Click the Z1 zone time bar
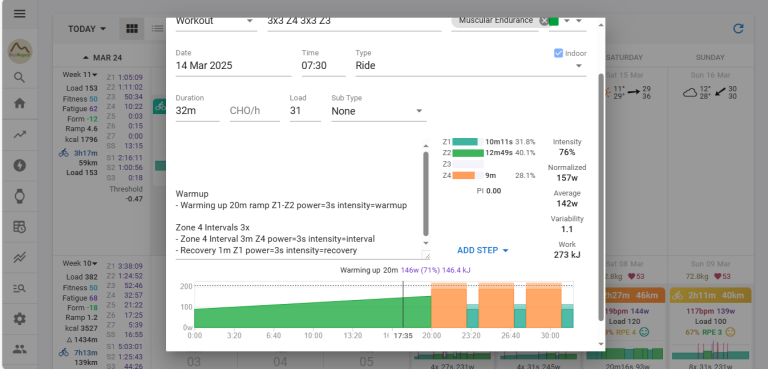Screen dimensions: 768x369 coord(464,142)
